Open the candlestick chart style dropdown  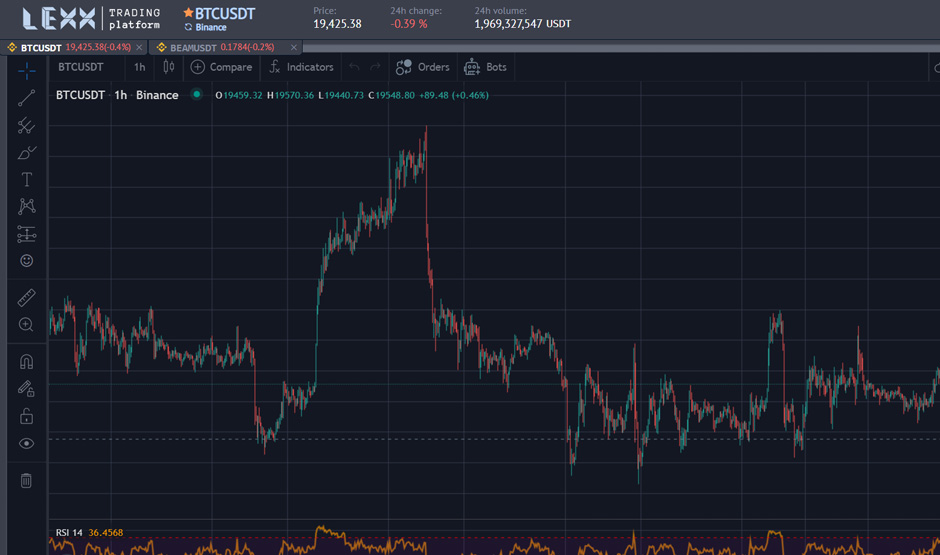(169, 67)
